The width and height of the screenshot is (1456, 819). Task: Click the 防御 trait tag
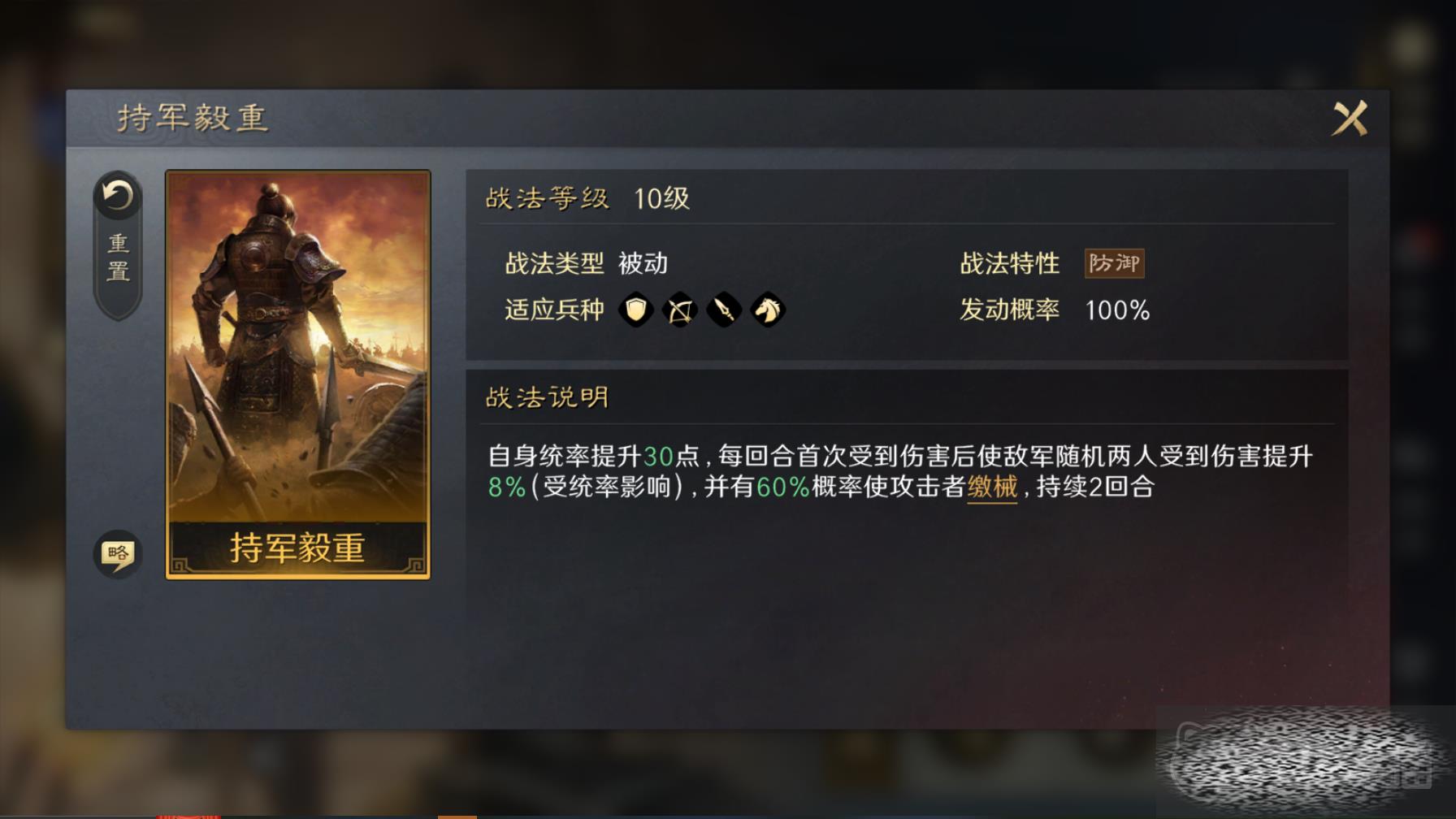point(1114,263)
